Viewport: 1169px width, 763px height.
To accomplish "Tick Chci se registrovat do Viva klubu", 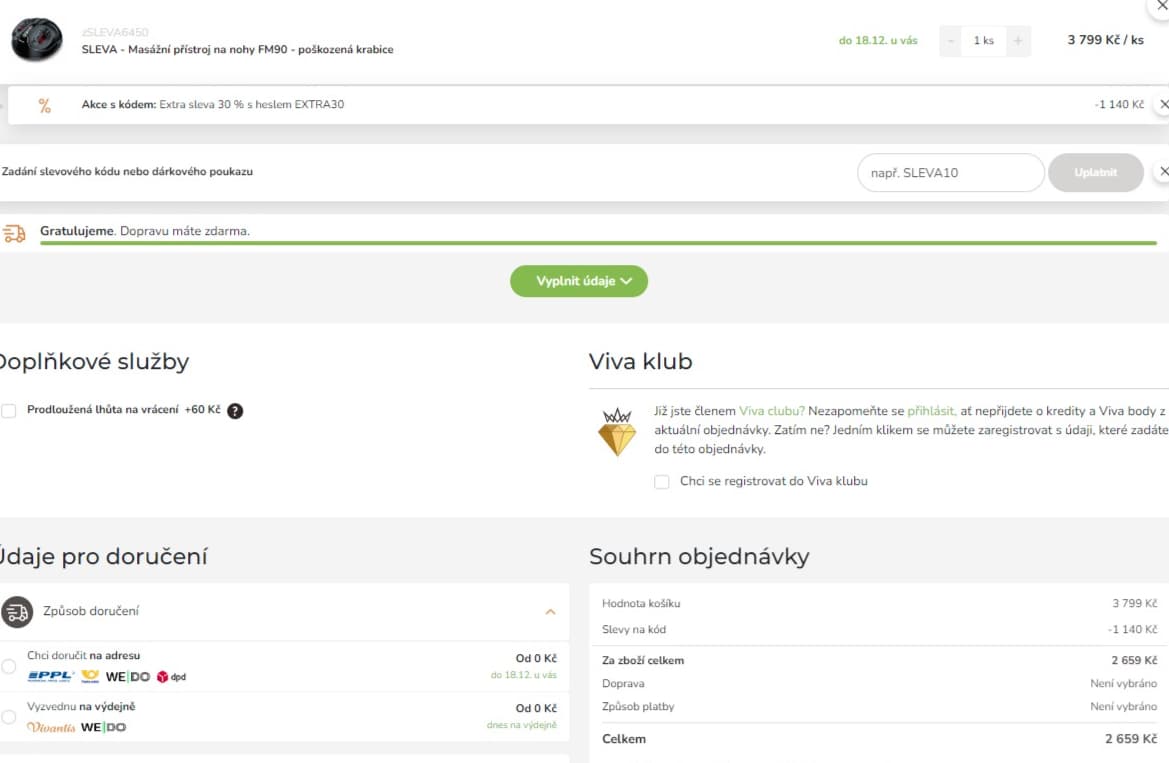I will click(x=661, y=482).
